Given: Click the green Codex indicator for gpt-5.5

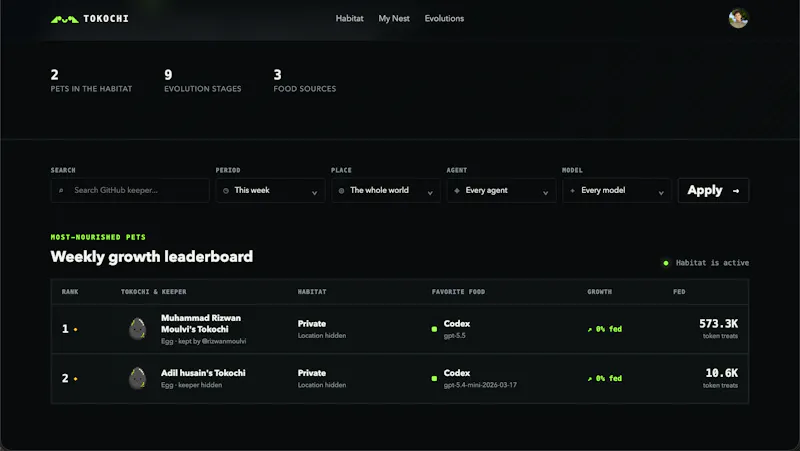Looking at the screenshot, I should click(434, 329).
